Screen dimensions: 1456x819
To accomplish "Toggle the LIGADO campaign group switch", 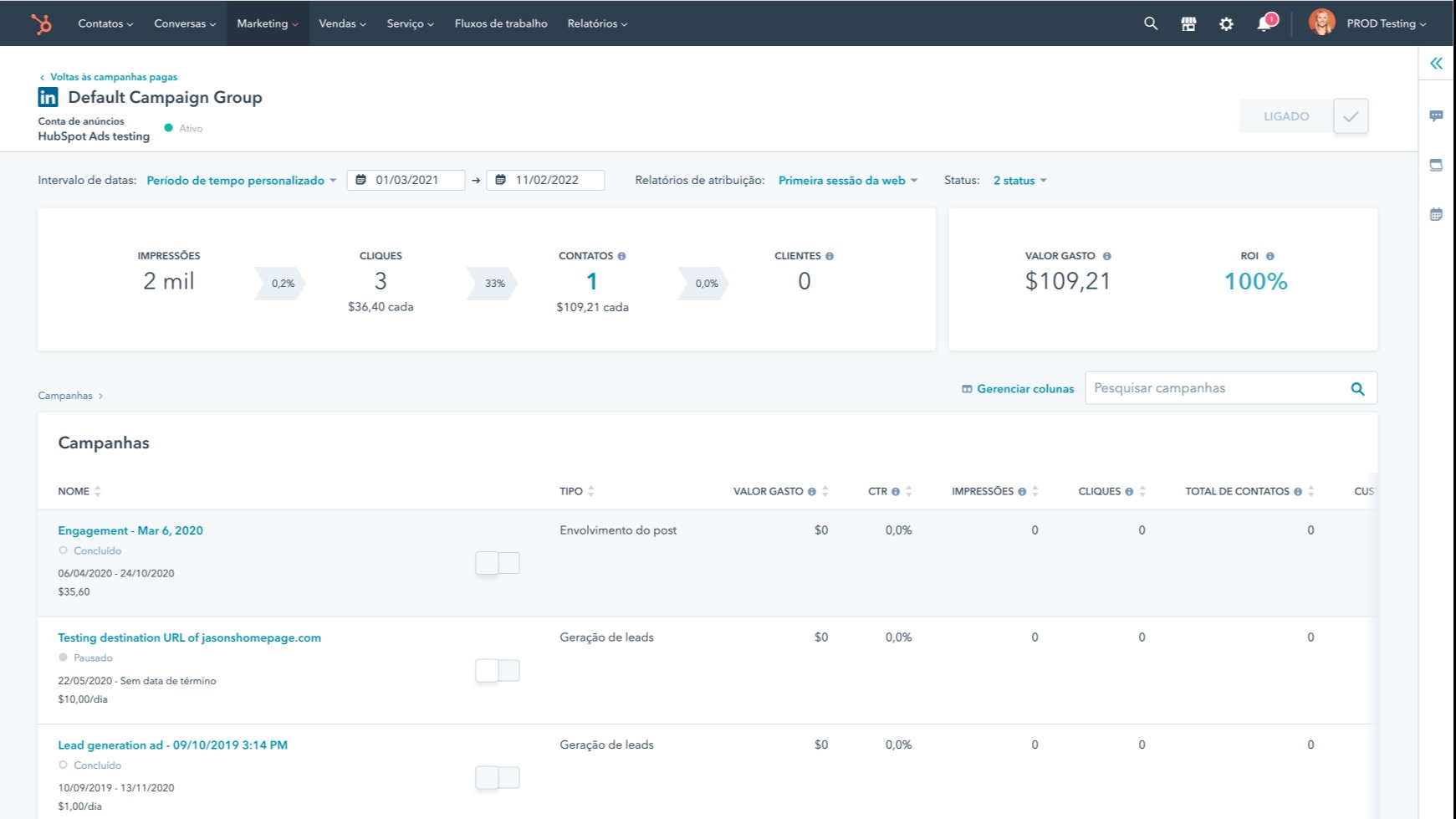I will pos(1304,116).
